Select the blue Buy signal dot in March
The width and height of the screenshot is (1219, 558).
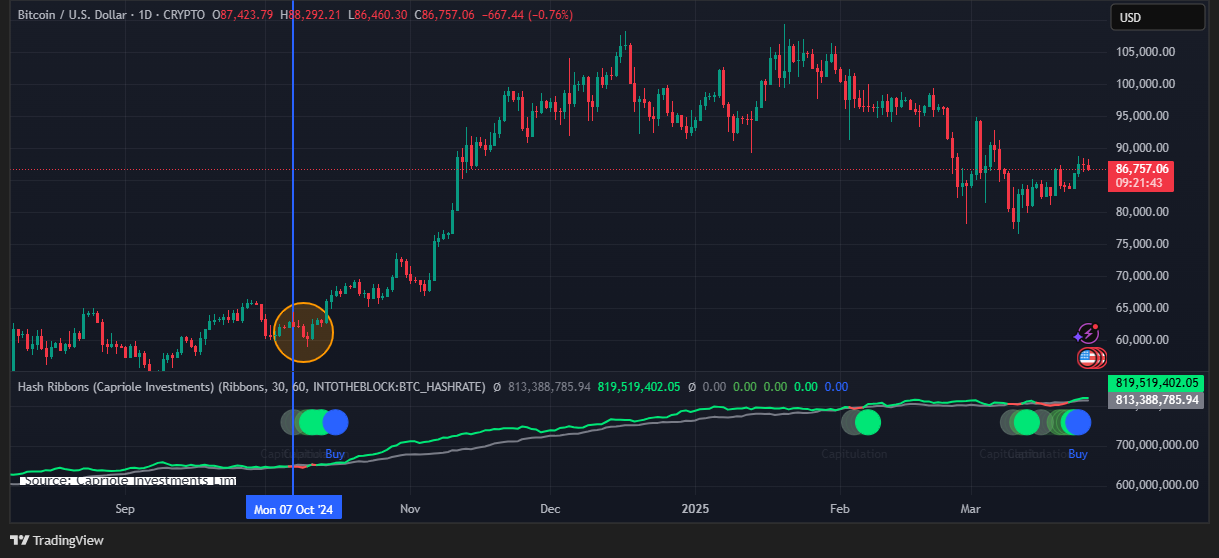coord(1077,422)
